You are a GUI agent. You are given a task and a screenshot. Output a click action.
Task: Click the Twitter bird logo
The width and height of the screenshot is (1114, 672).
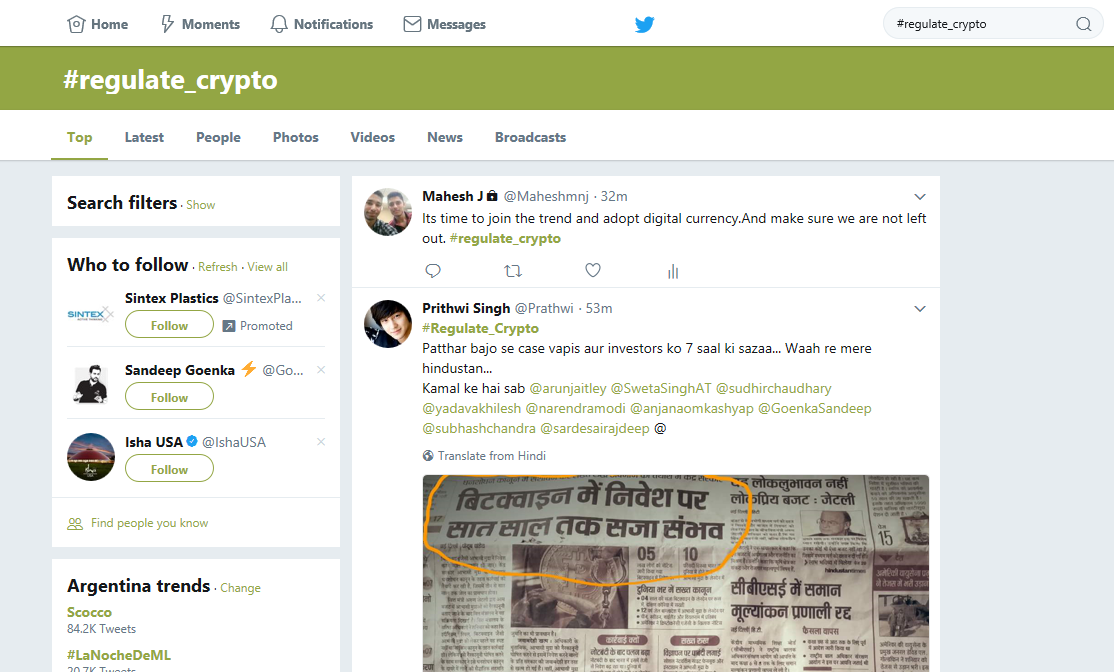[x=644, y=24]
